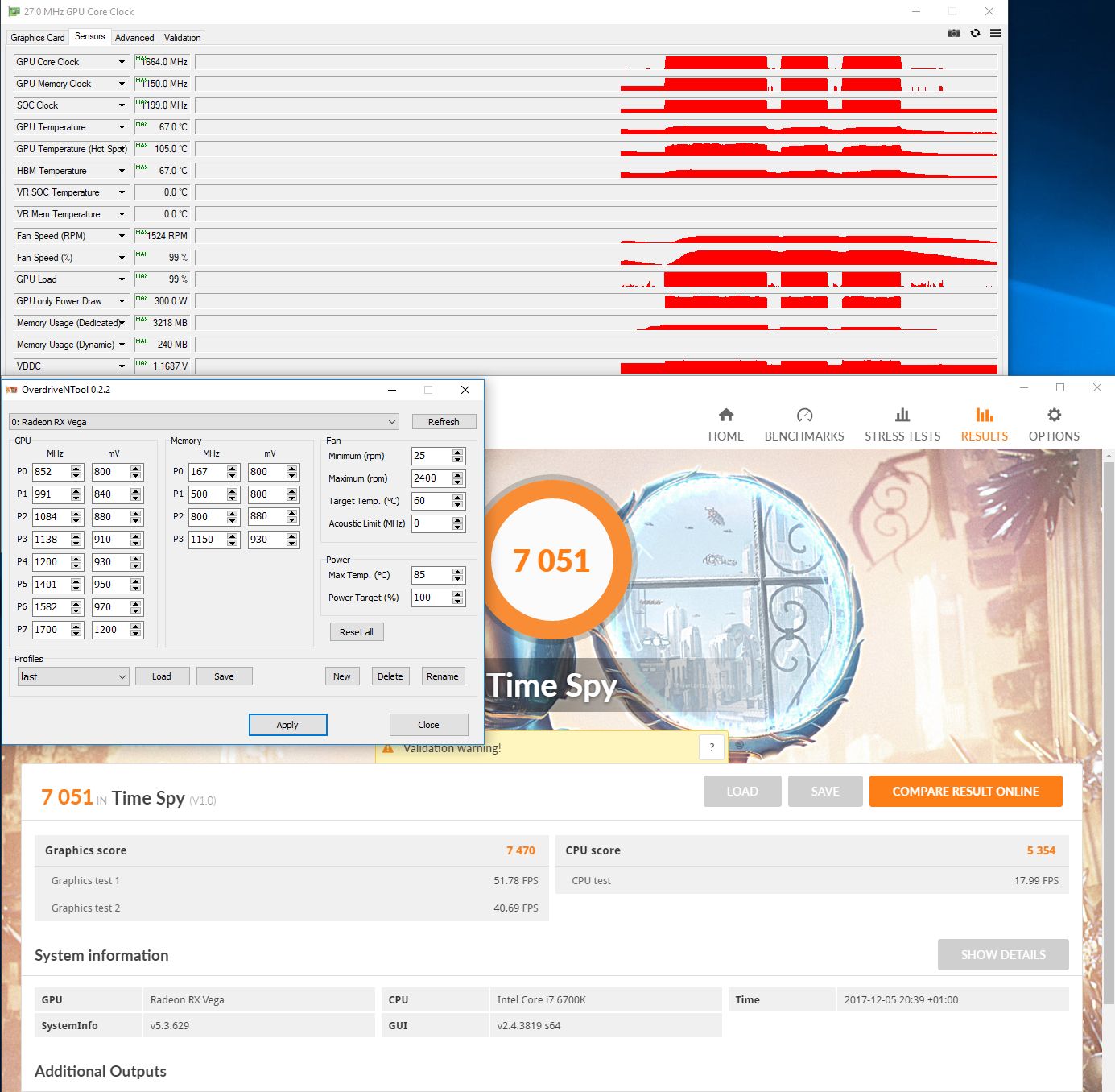1115x1092 pixels.
Task: Click Show Details button
Action: pyautogui.click(x=1003, y=954)
